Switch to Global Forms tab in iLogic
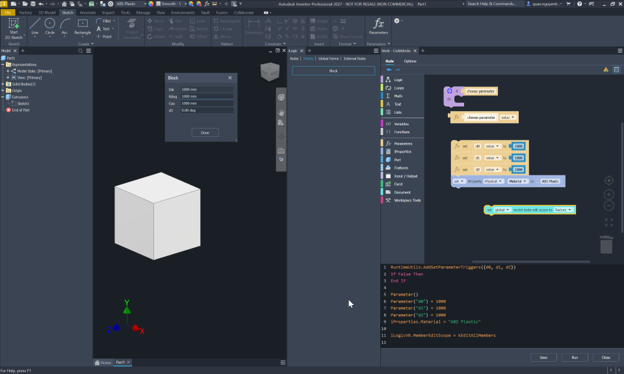Screen dimensions: 624x374 328,58
